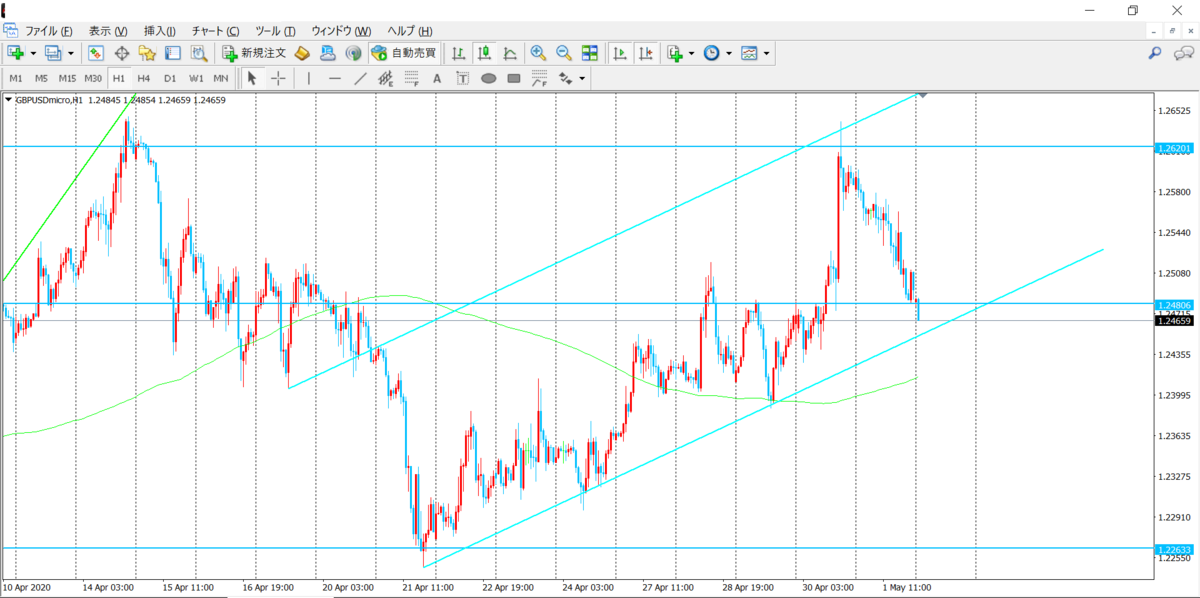The width and height of the screenshot is (1200, 598).
Task: Open the ツール (T) menu
Action: [x=275, y=31]
